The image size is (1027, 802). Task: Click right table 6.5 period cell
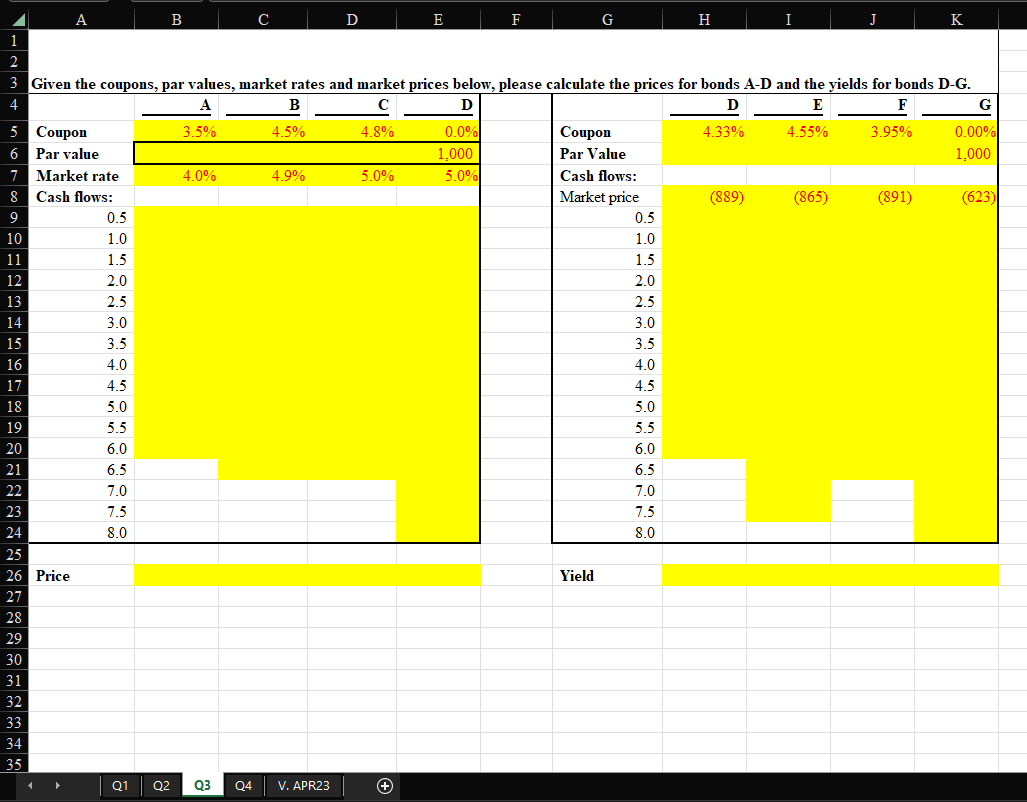click(x=607, y=469)
